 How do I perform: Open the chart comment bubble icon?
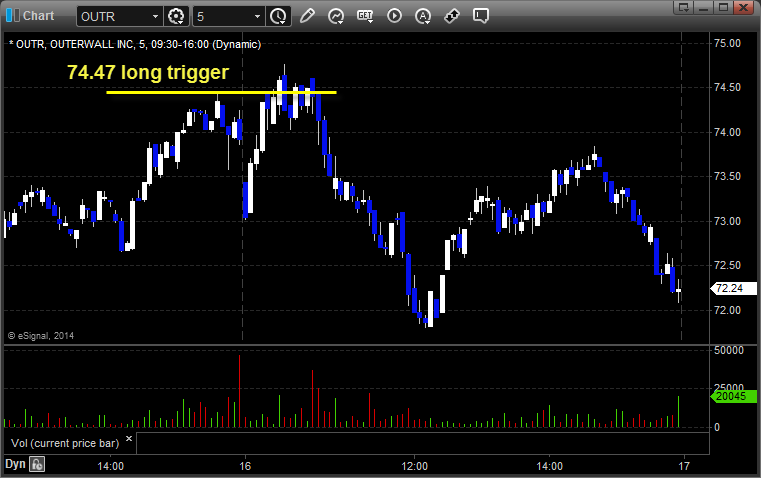point(481,16)
